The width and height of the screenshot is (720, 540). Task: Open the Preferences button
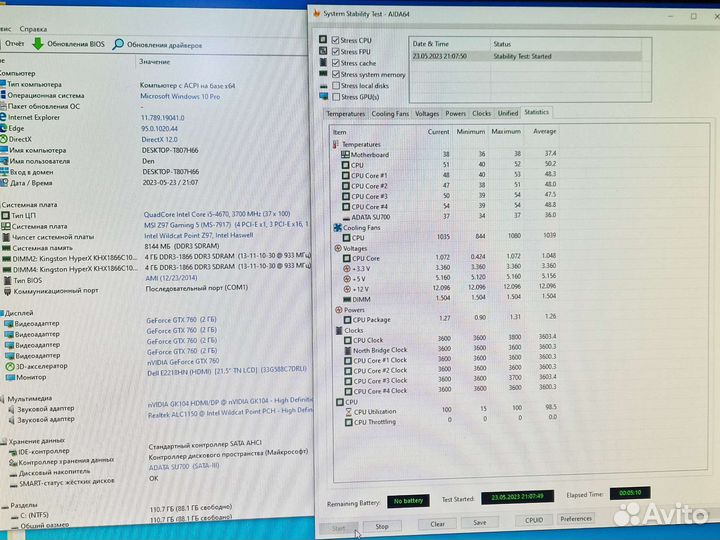click(576, 518)
